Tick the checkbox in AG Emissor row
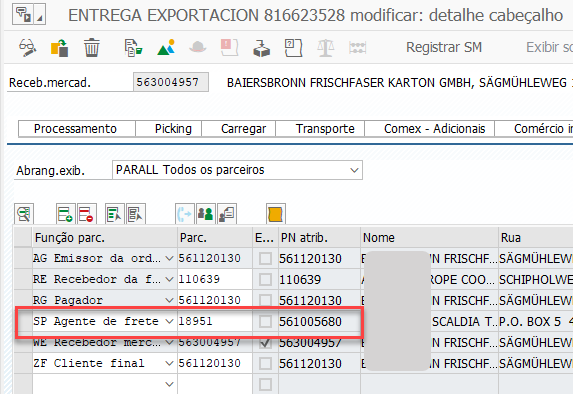The image size is (573, 394). 265,258
